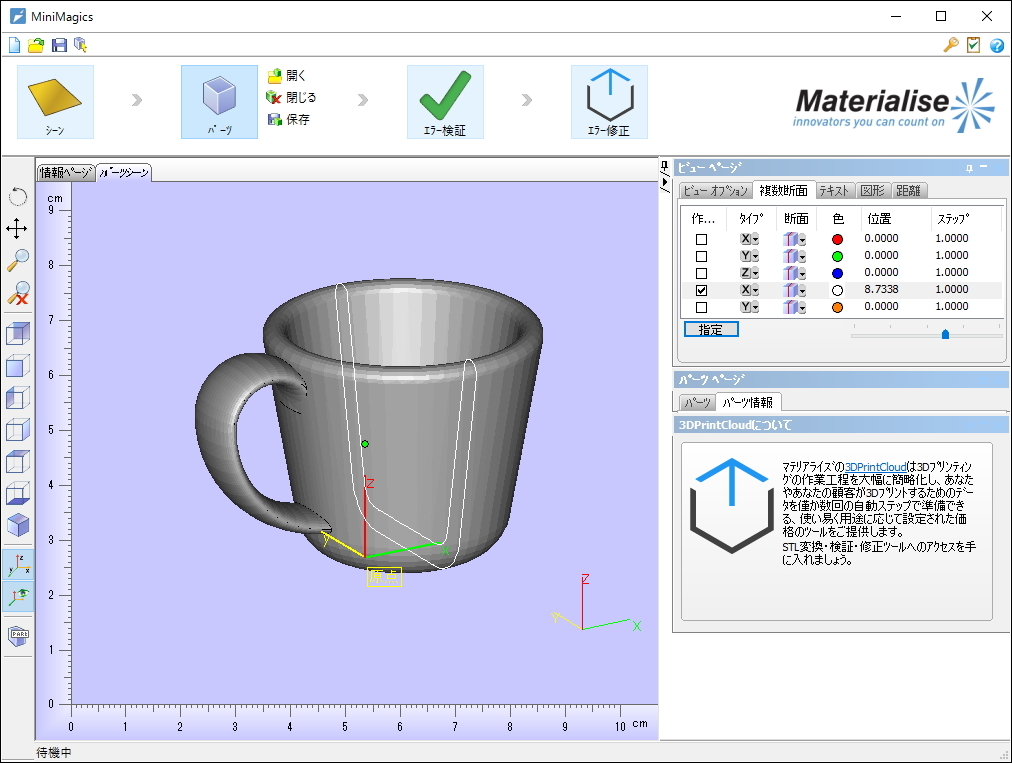Click the green center point on the cup
The width and height of the screenshot is (1012, 763).
coord(365,444)
